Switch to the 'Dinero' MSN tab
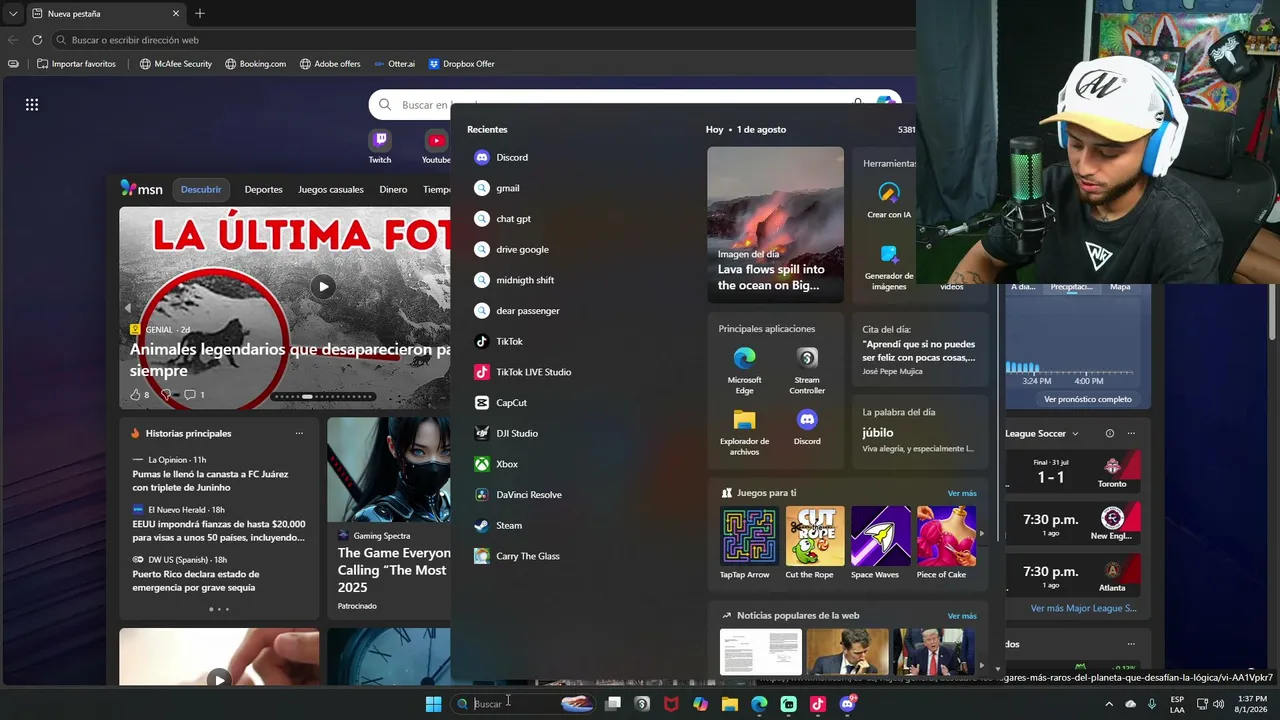The width and height of the screenshot is (1280, 720). click(393, 189)
